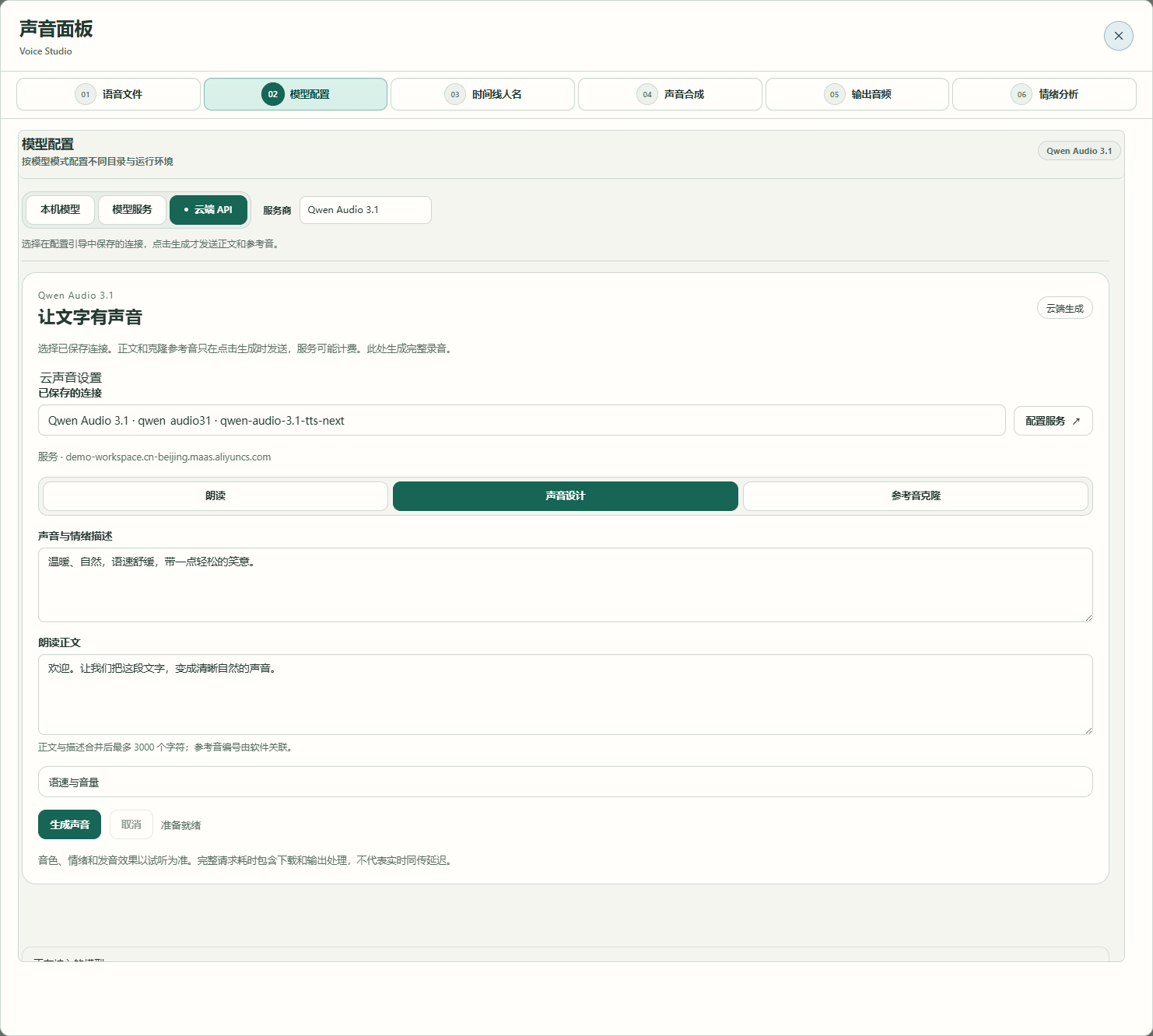The height and width of the screenshot is (1036, 1153).
Task: Switch to 朗读 mode
Action: [x=216, y=496]
